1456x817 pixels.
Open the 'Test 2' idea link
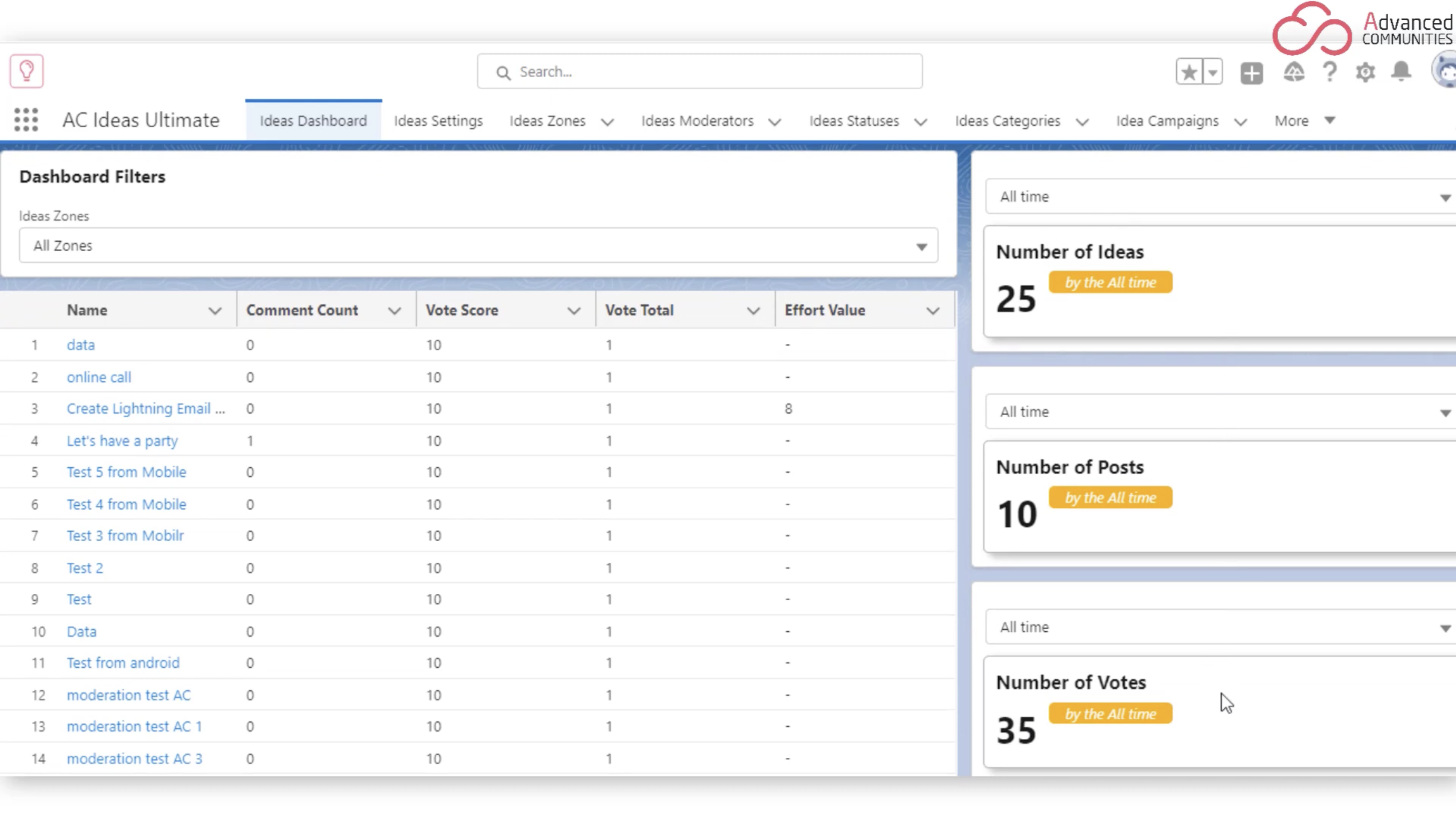click(85, 567)
